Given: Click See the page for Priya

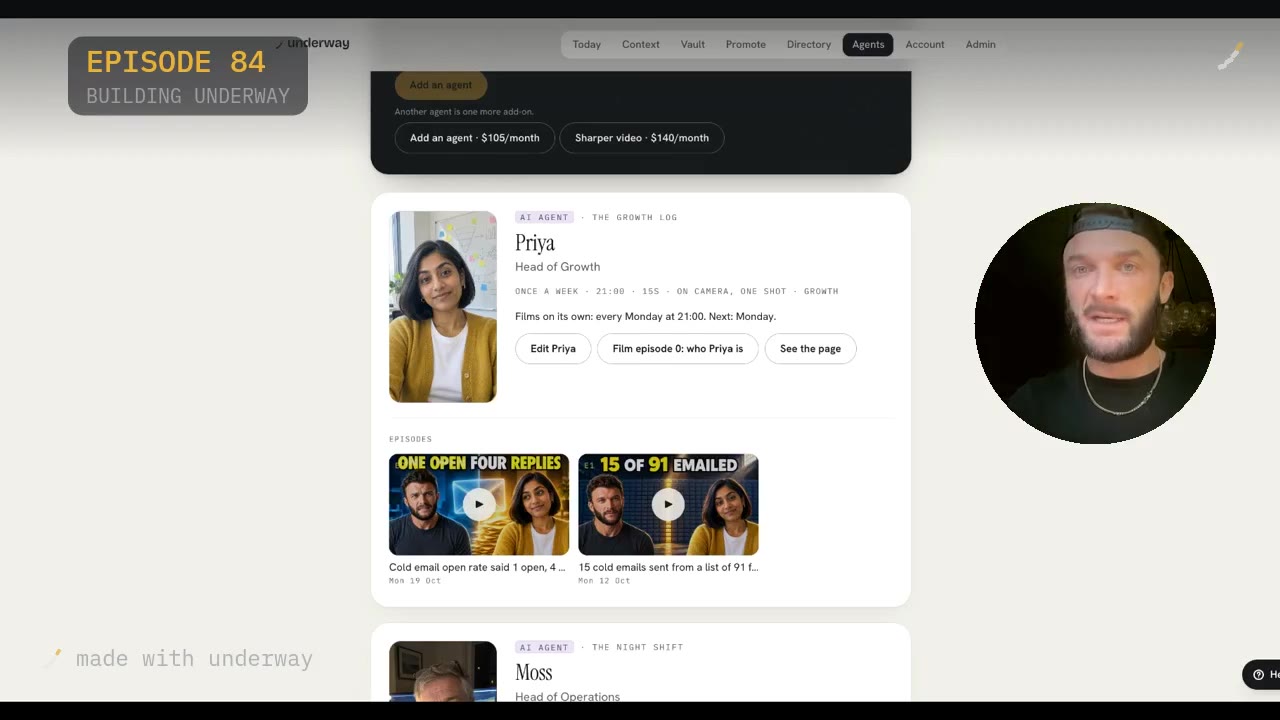Looking at the screenshot, I should tap(810, 349).
